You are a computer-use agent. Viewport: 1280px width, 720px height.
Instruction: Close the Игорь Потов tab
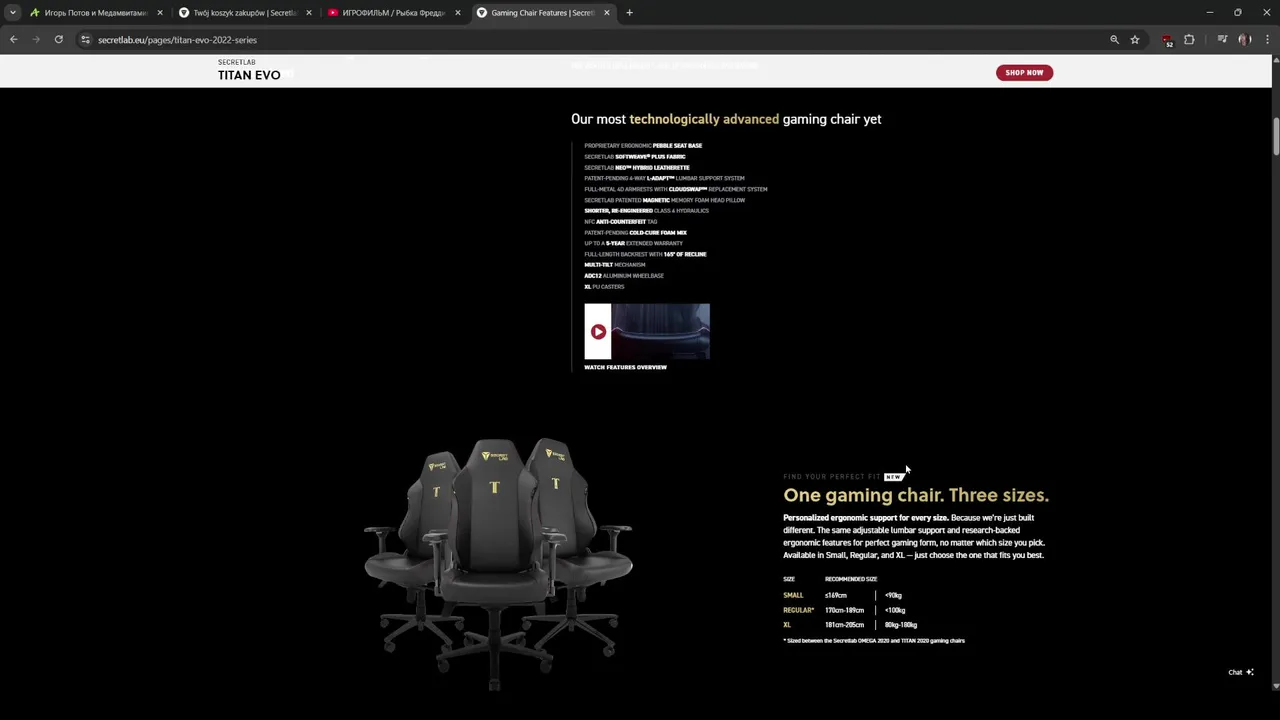[x=160, y=13]
